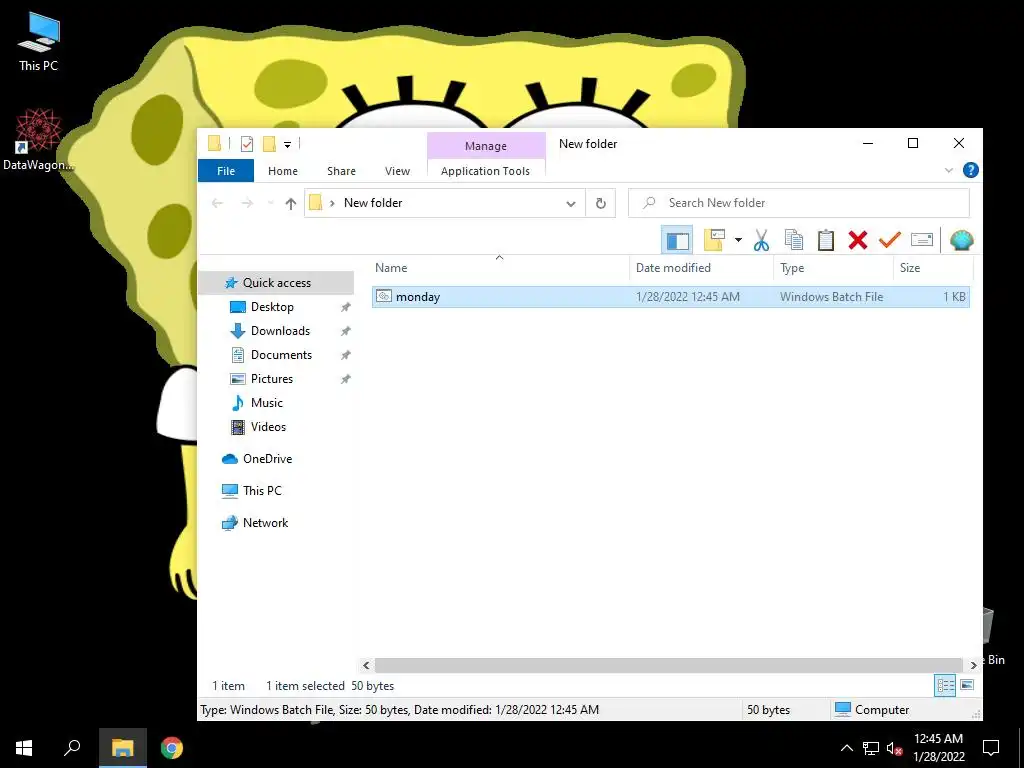Expand the ribbon with chevron arrow
Screen dimensions: 1024x768
tap(948, 170)
